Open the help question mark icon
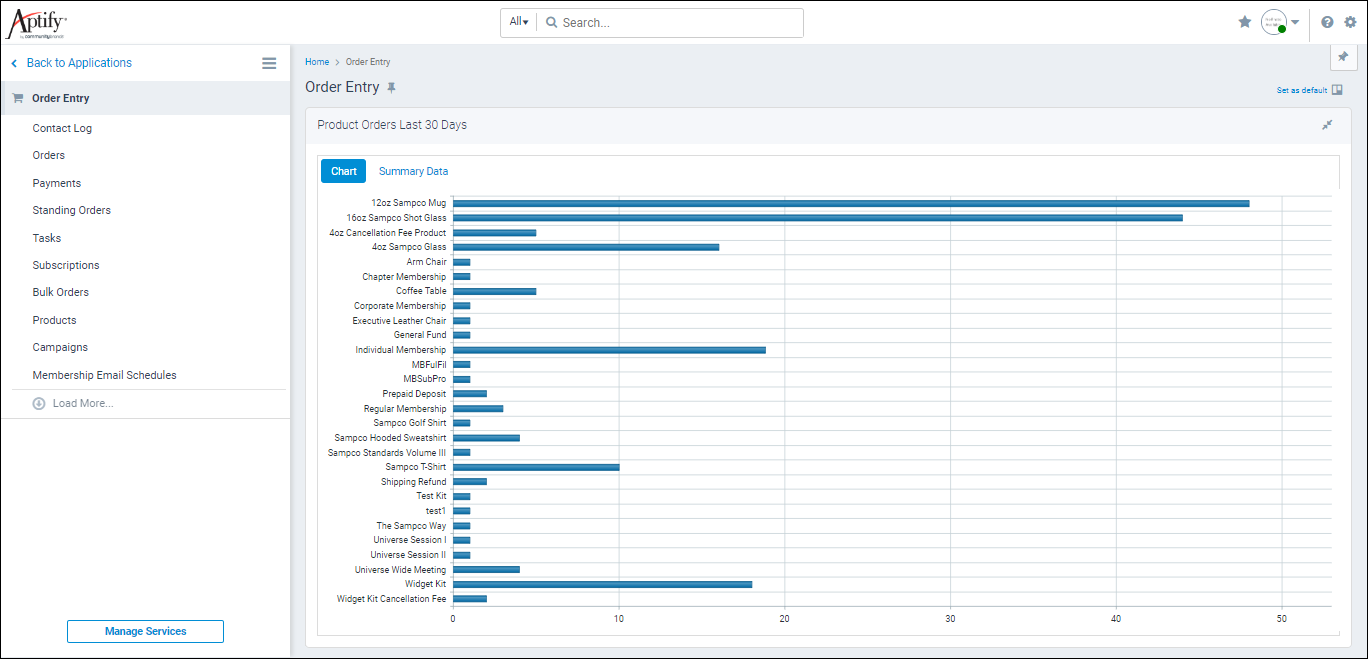Image resolution: width=1368 pixels, height=659 pixels. click(x=1327, y=22)
